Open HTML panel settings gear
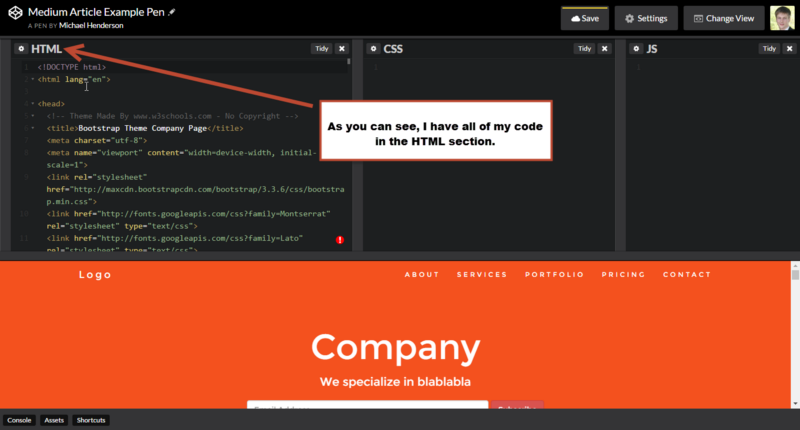This screenshot has height=430, width=800. pyautogui.click(x=20, y=48)
